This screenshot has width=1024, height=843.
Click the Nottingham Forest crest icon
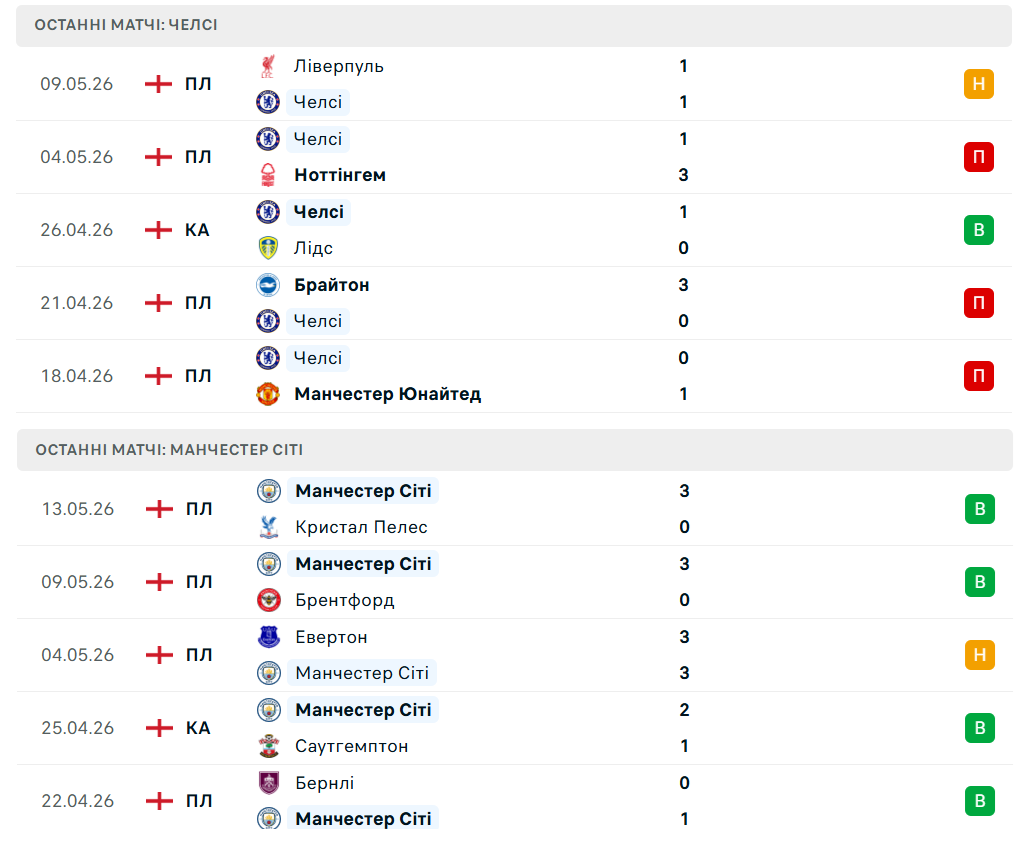(x=268, y=175)
